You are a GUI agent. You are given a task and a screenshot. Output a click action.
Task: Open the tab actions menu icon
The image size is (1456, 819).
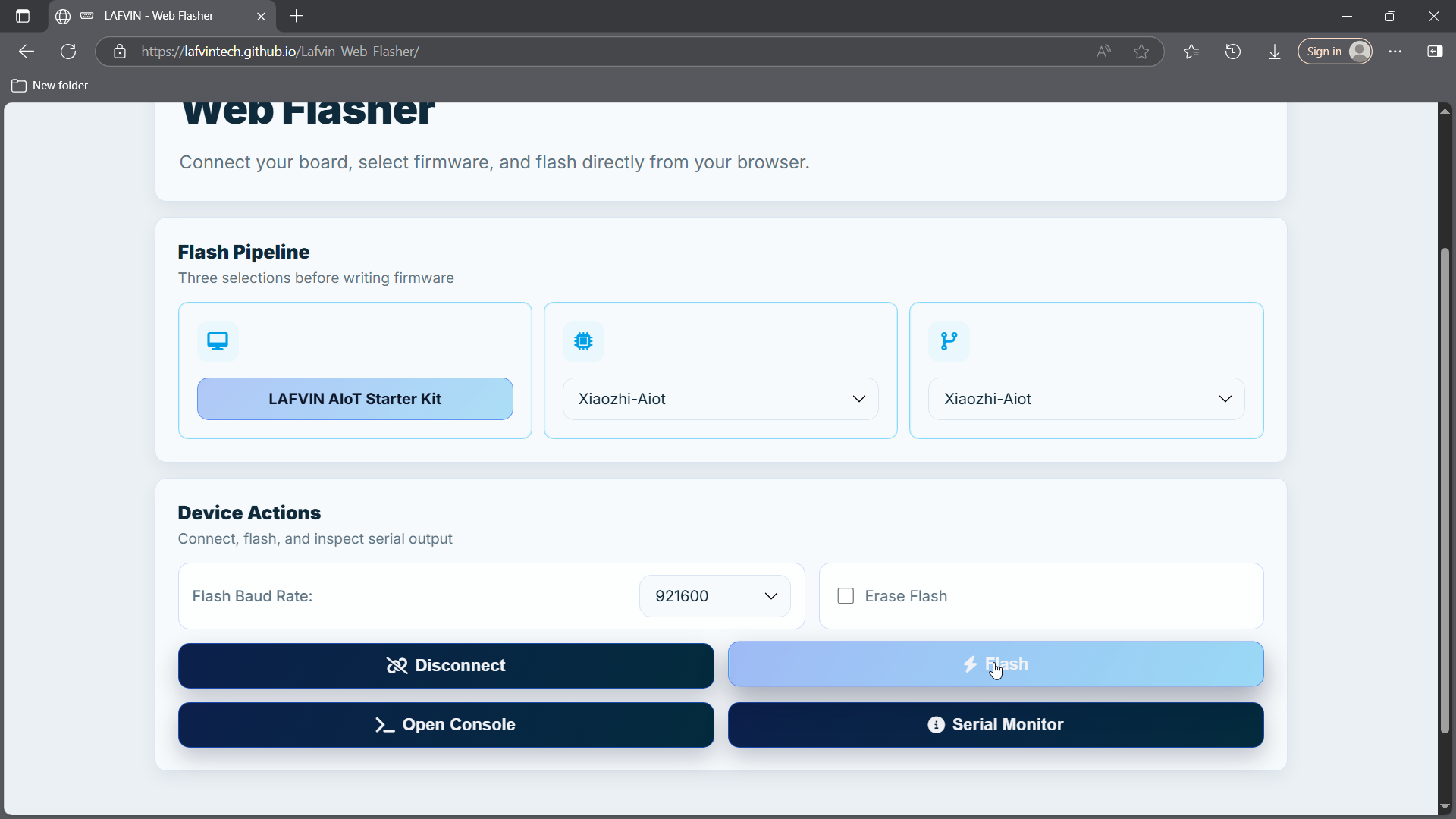(23, 16)
